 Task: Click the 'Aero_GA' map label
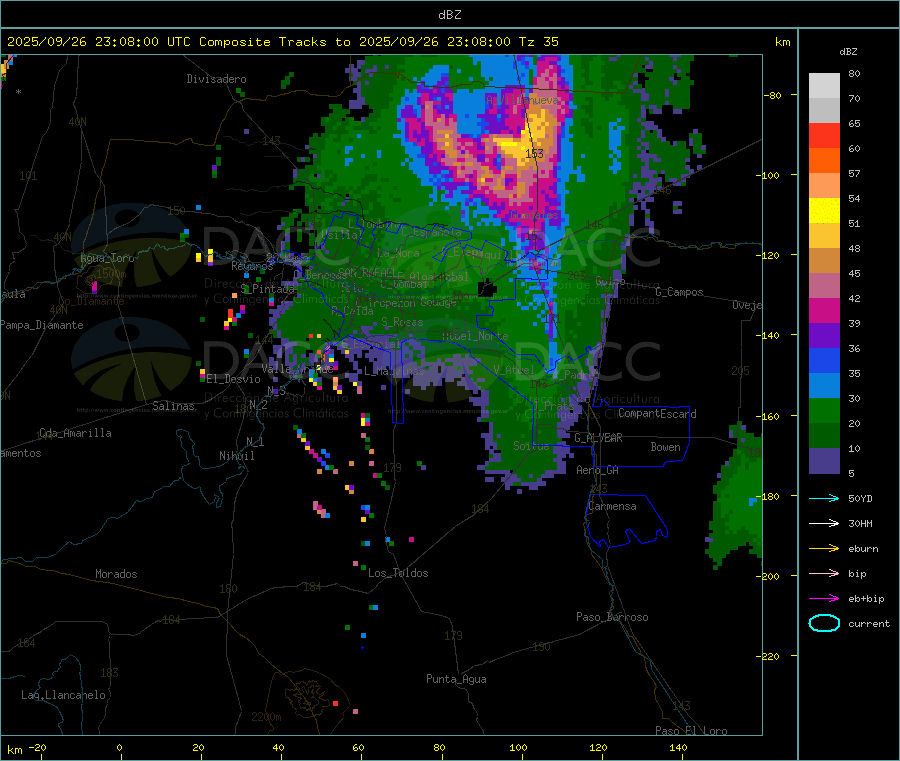(x=598, y=471)
